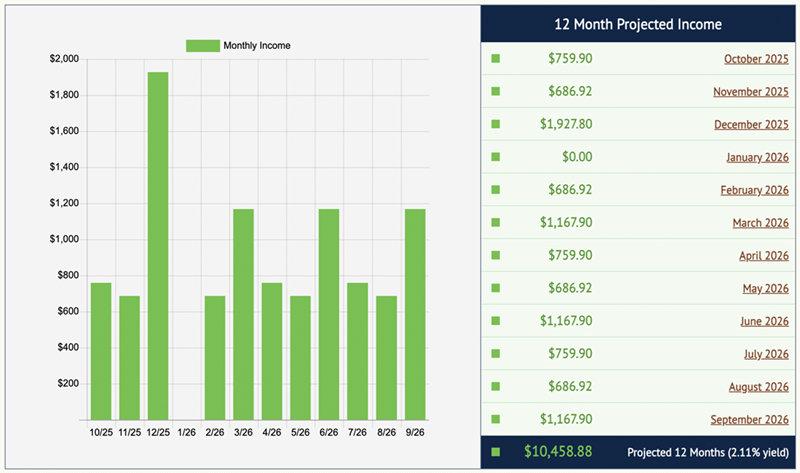Click green square icon in October 2025 row

(495, 59)
